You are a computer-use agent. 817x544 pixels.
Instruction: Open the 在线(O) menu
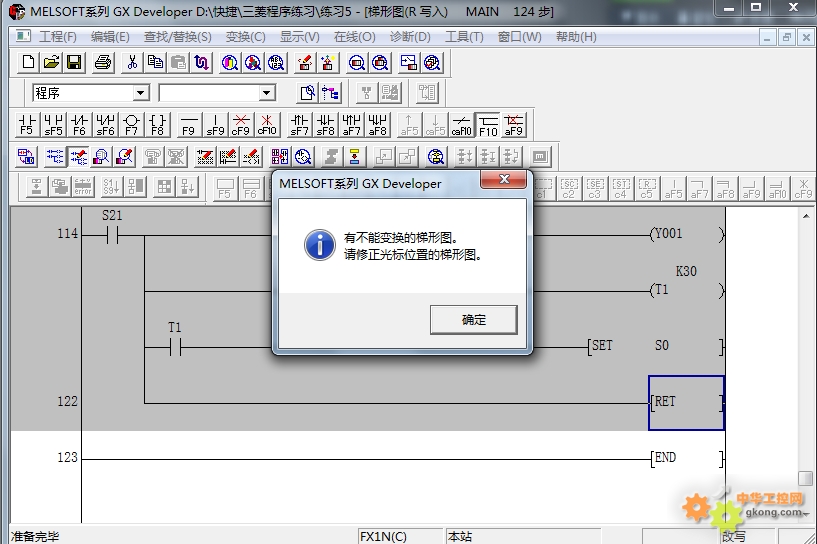(x=354, y=37)
